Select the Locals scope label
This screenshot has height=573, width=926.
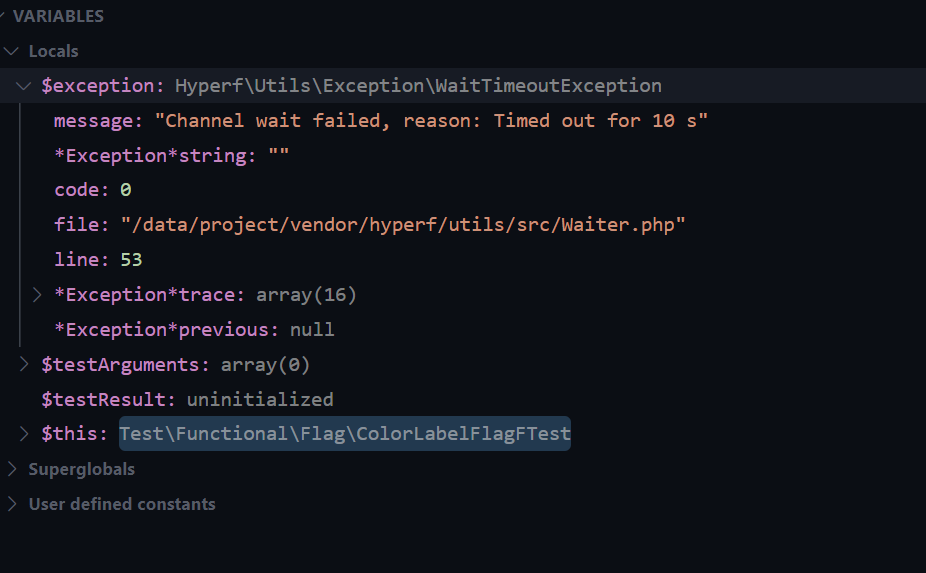[x=54, y=51]
